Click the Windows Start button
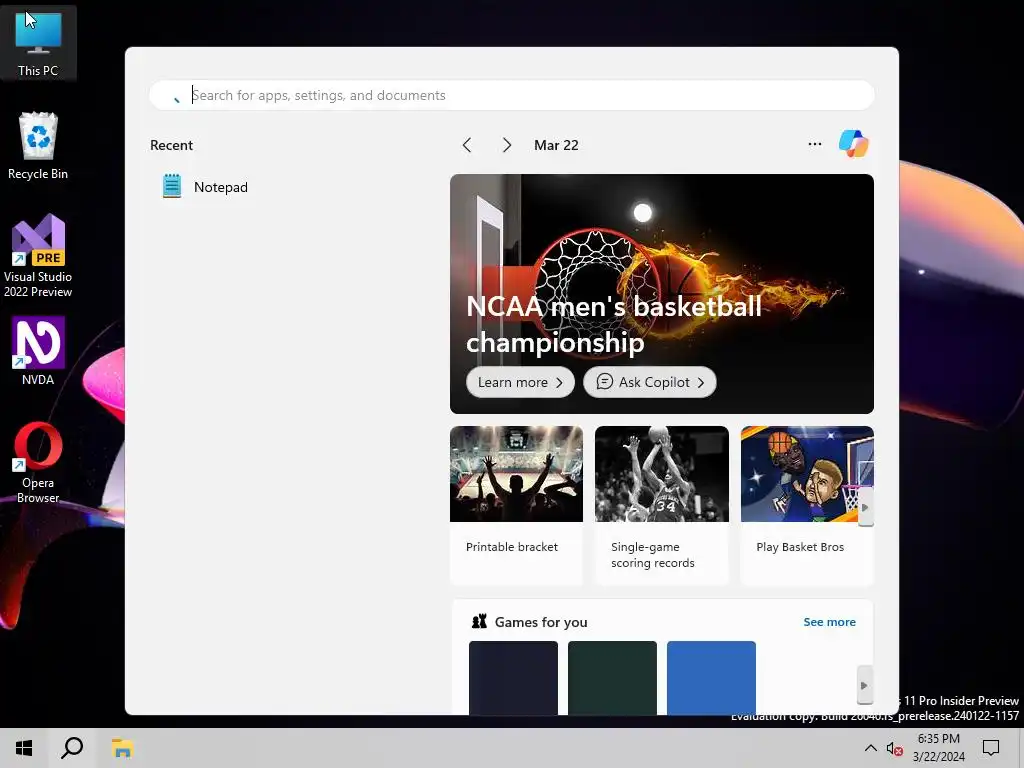Viewport: 1024px width, 768px height. (x=24, y=748)
